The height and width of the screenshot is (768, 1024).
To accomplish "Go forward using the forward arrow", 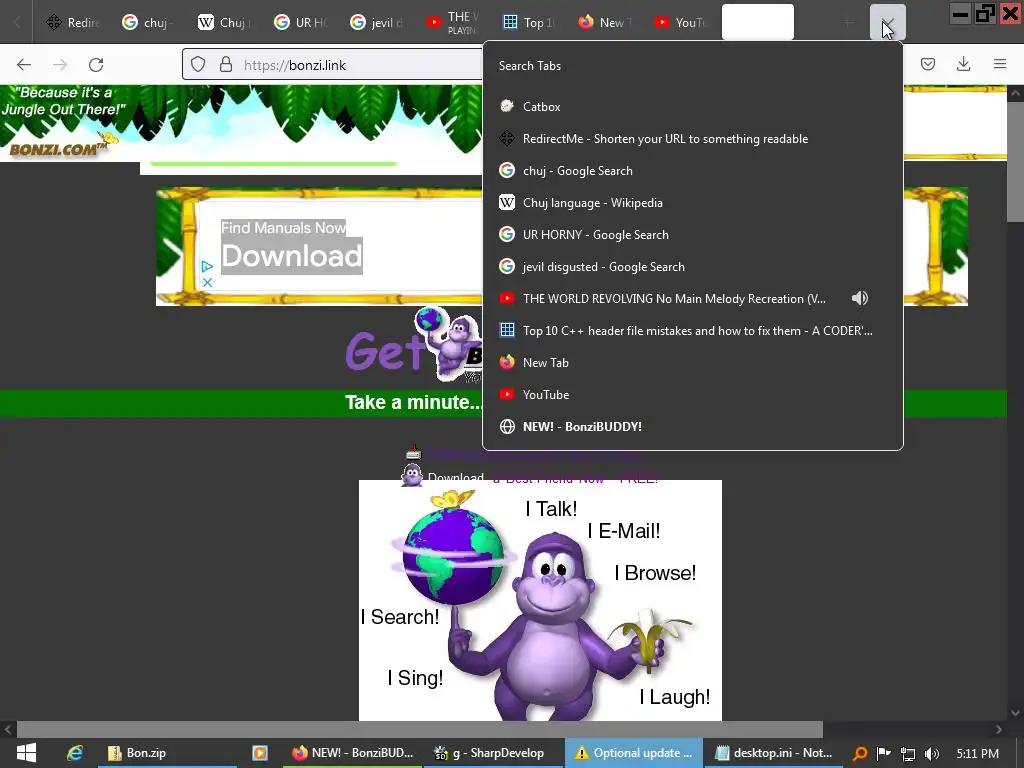I will [60, 65].
